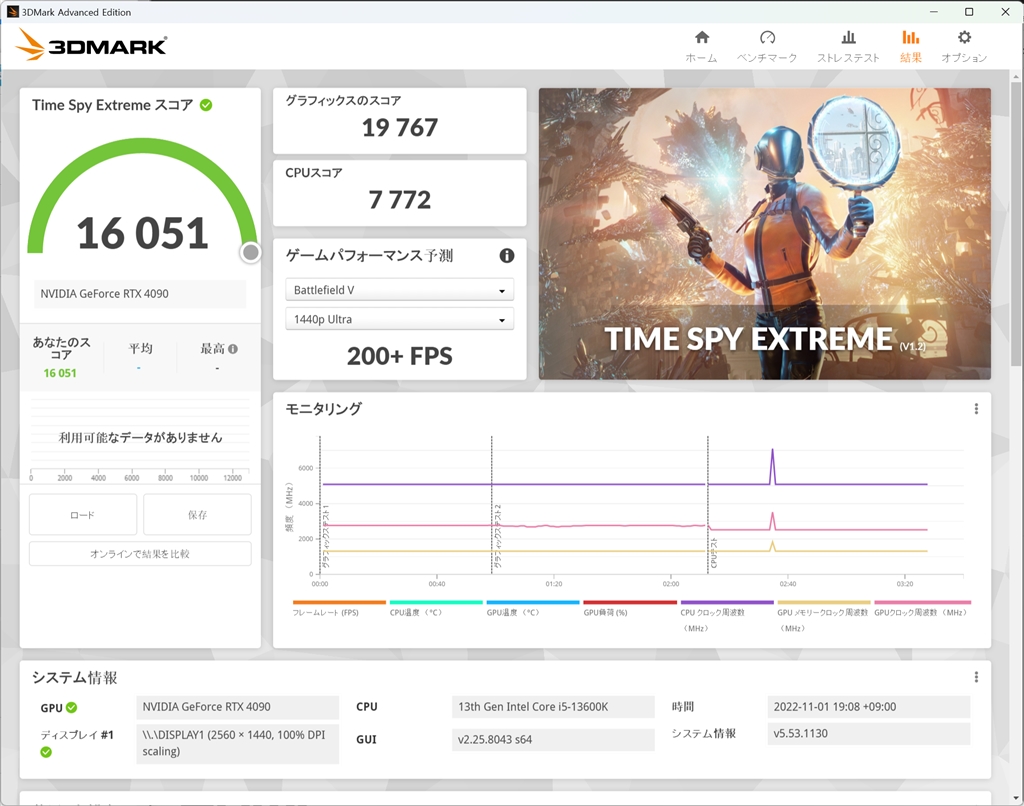Screen dimensions: 1024x806
Task: Click the system info version v5.53.1130
Action: [869, 733]
